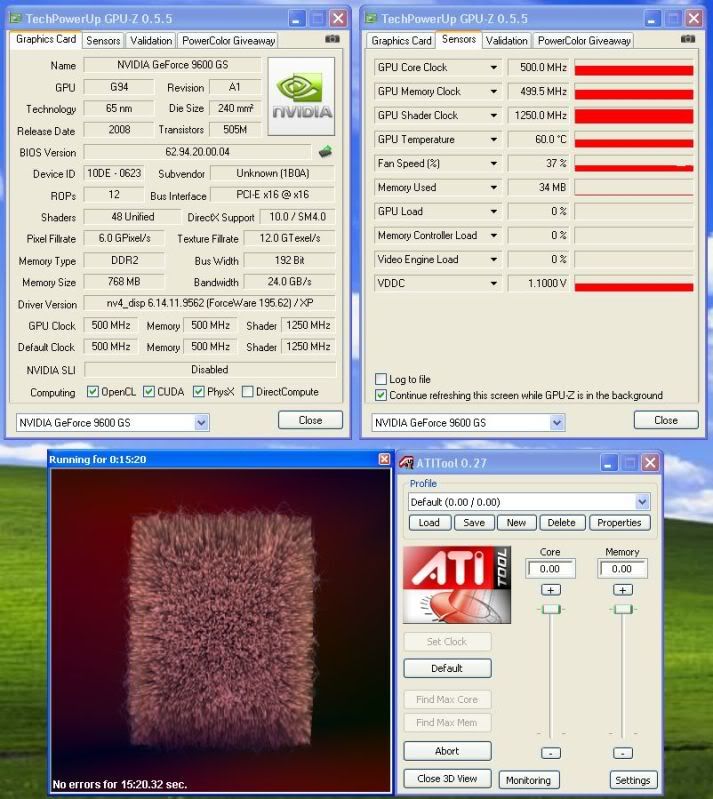Image resolution: width=713 pixels, height=799 pixels.
Task: Click ATITool title bar icon
Action: tap(406, 463)
